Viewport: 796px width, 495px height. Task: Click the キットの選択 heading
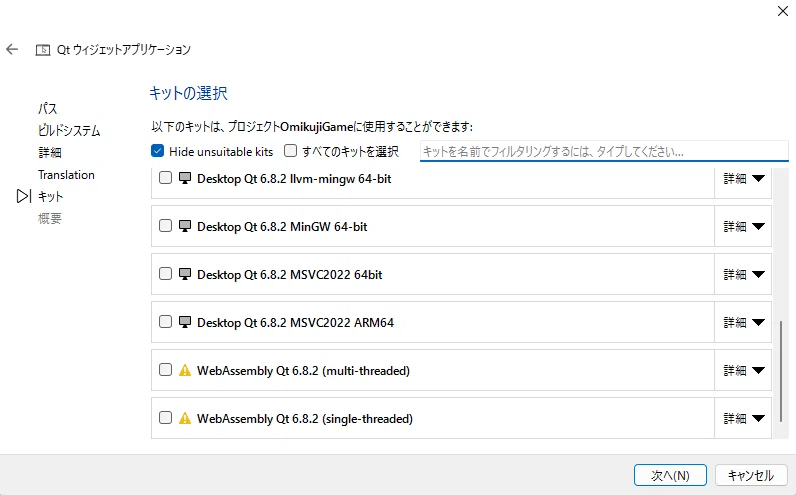[x=188, y=93]
